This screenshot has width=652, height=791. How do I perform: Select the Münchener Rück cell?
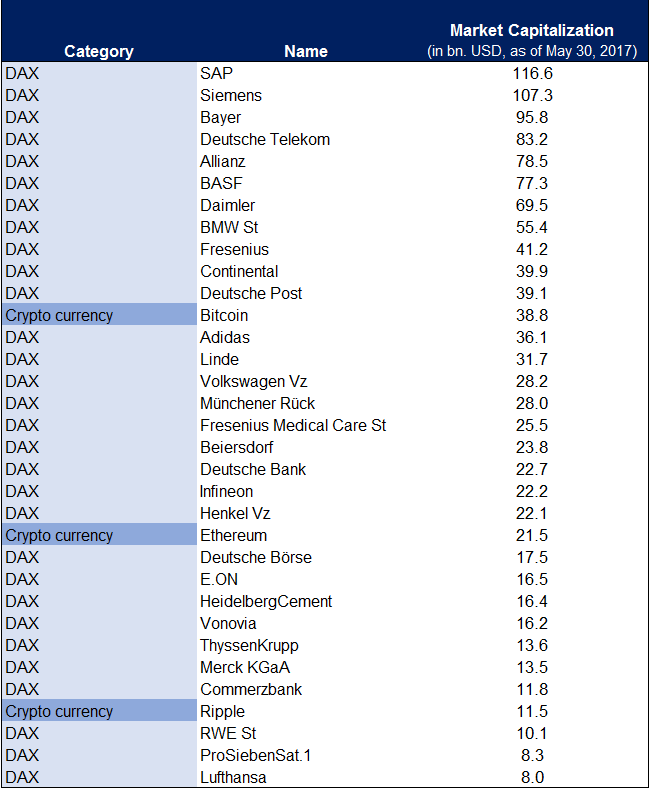click(x=257, y=404)
